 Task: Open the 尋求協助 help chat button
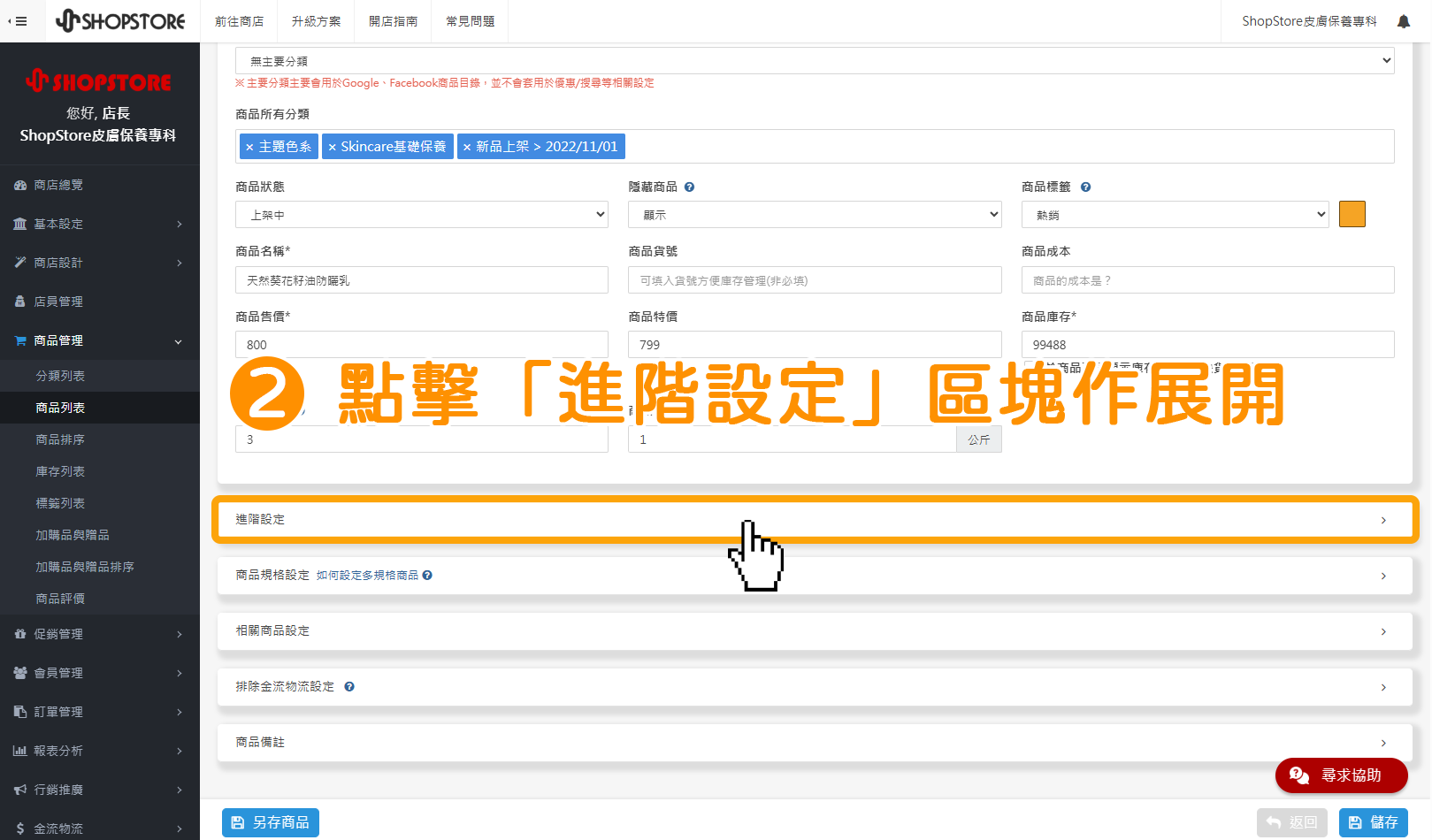1341,775
